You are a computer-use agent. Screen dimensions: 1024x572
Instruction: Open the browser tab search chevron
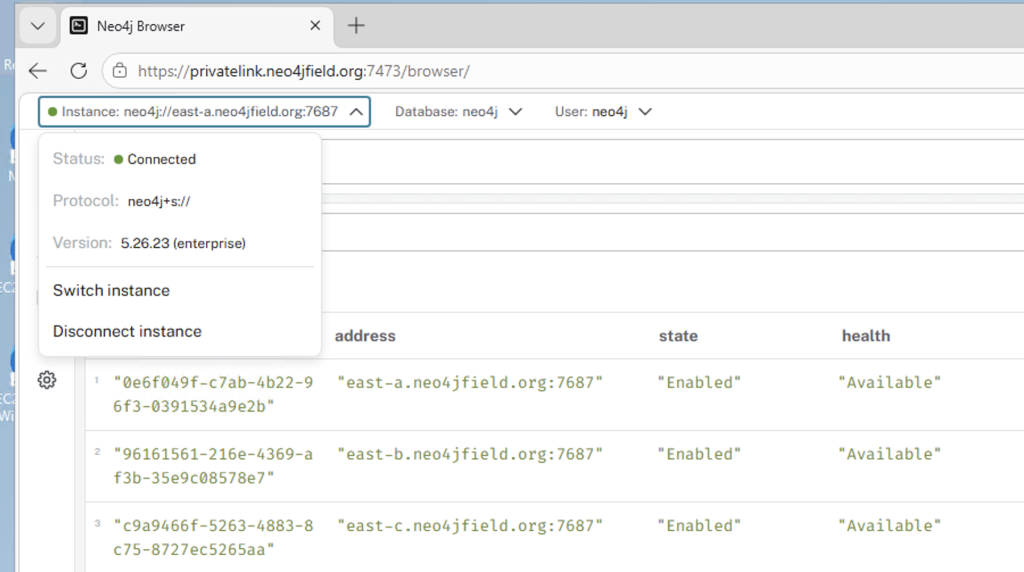coord(37,26)
